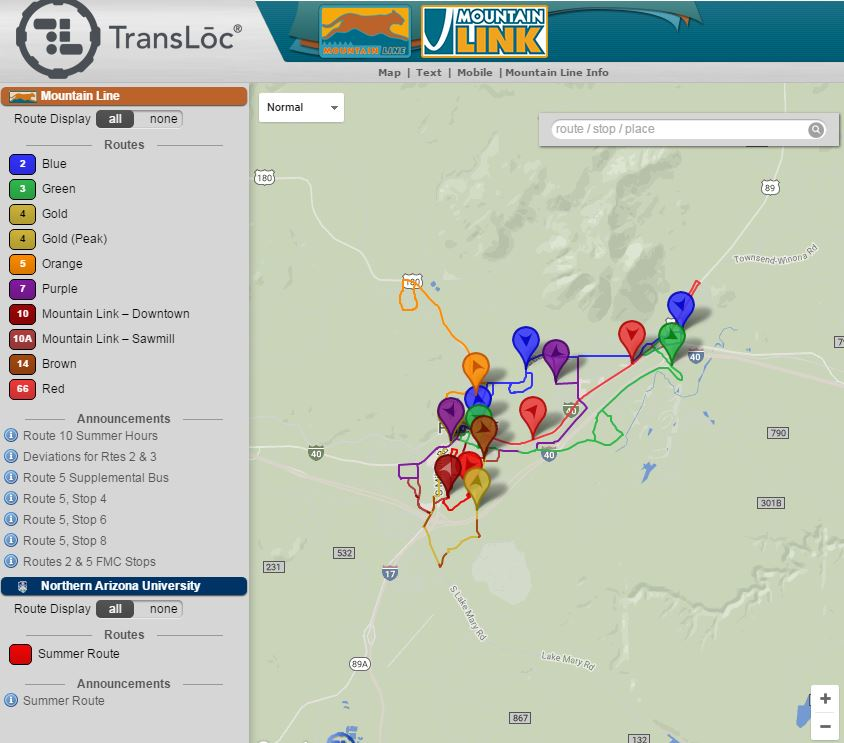Click the search magnifier icon
This screenshot has width=844, height=743.
[x=816, y=129]
